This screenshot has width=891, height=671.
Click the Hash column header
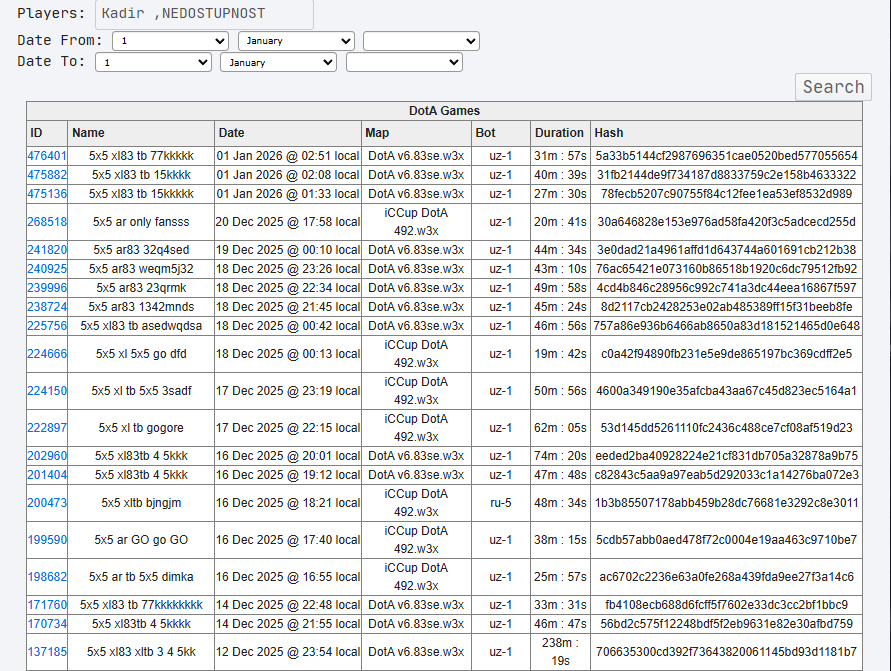(x=726, y=133)
